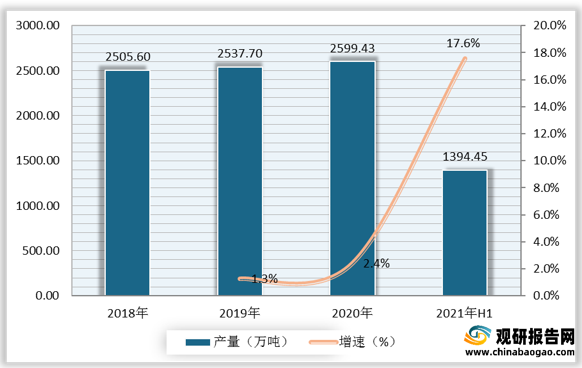Select the 2020年 bar
The height and width of the screenshot is (368, 582).
tap(353, 179)
